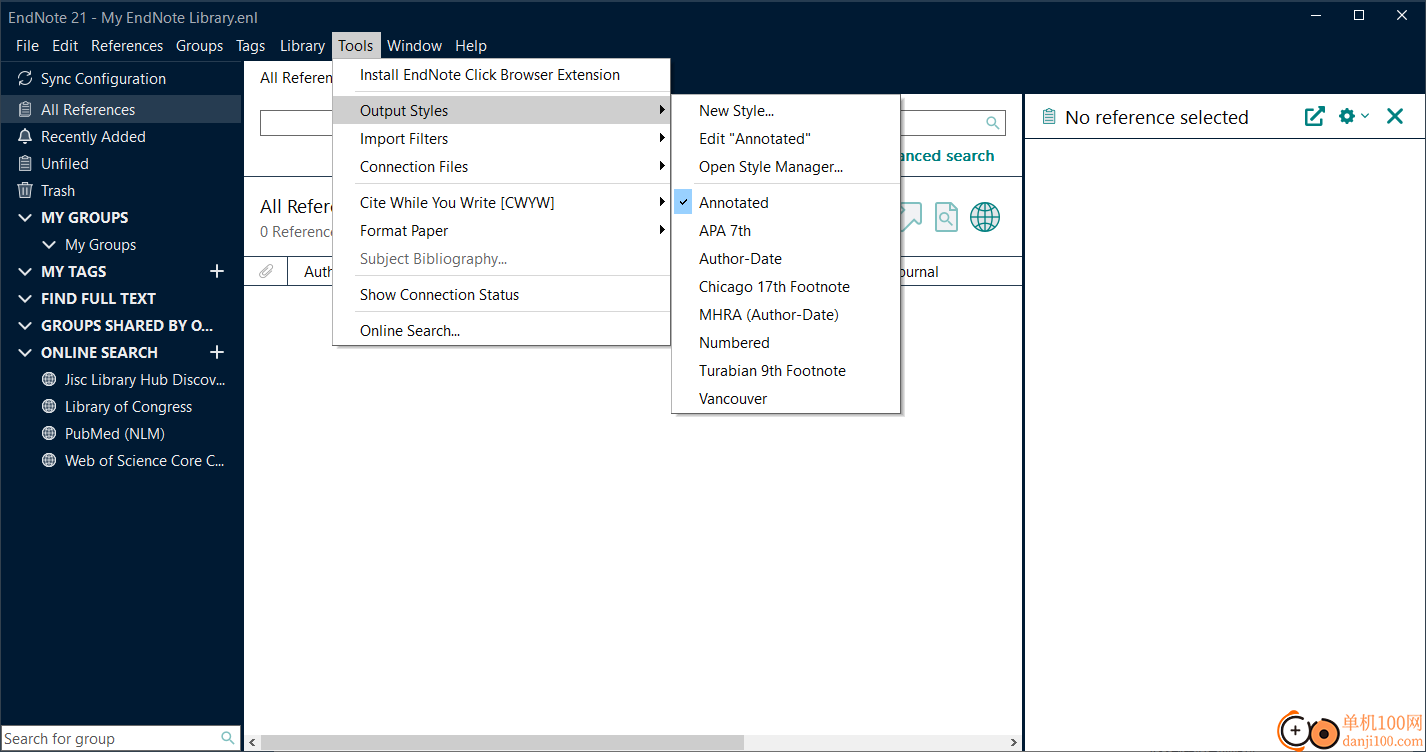Choose Install EndNote Click Browser Extension
Viewport: 1426px width, 752px height.
(501, 75)
